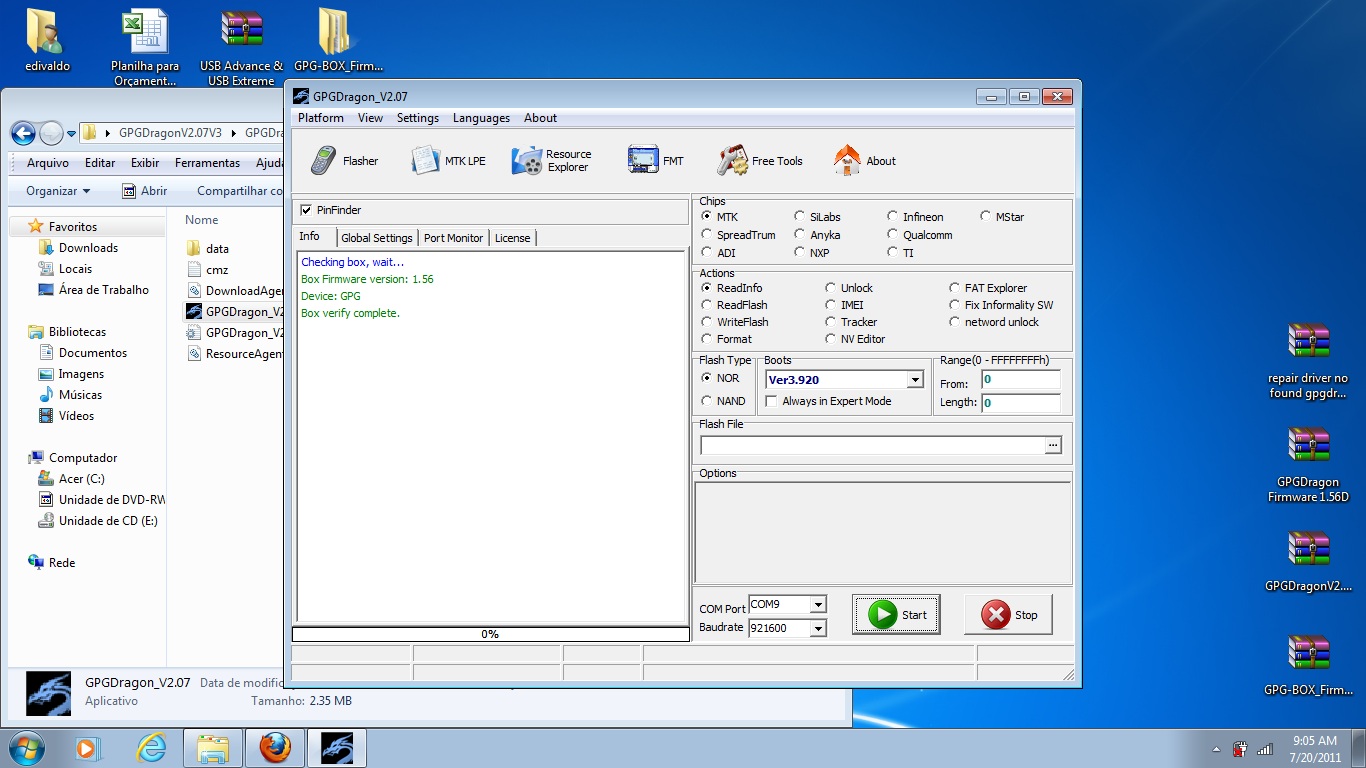Viewport: 1366px width, 768px height.
Task: Click the red Stop button
Action: click(x=1008, y=615)
